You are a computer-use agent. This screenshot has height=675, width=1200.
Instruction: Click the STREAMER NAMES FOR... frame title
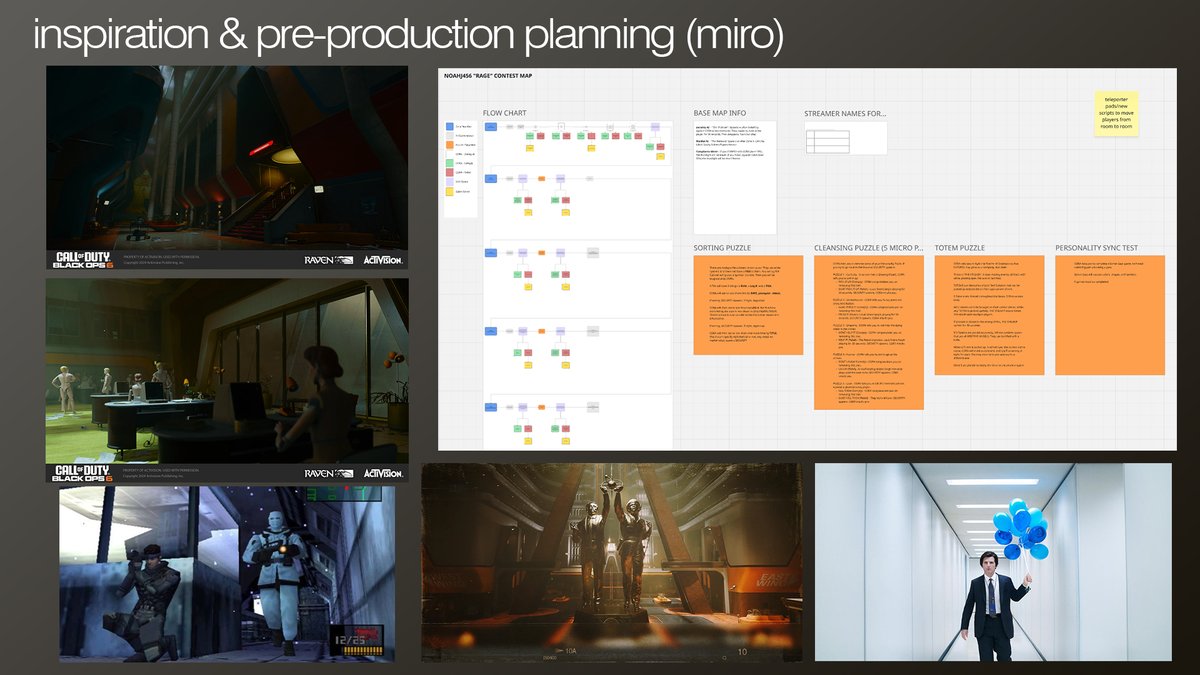pos(845,113)
